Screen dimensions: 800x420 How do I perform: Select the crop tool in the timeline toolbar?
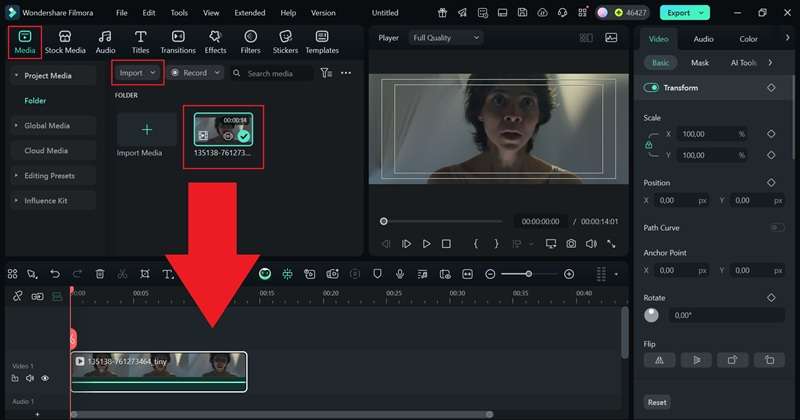pyautogui.click(x=145, y=274)
